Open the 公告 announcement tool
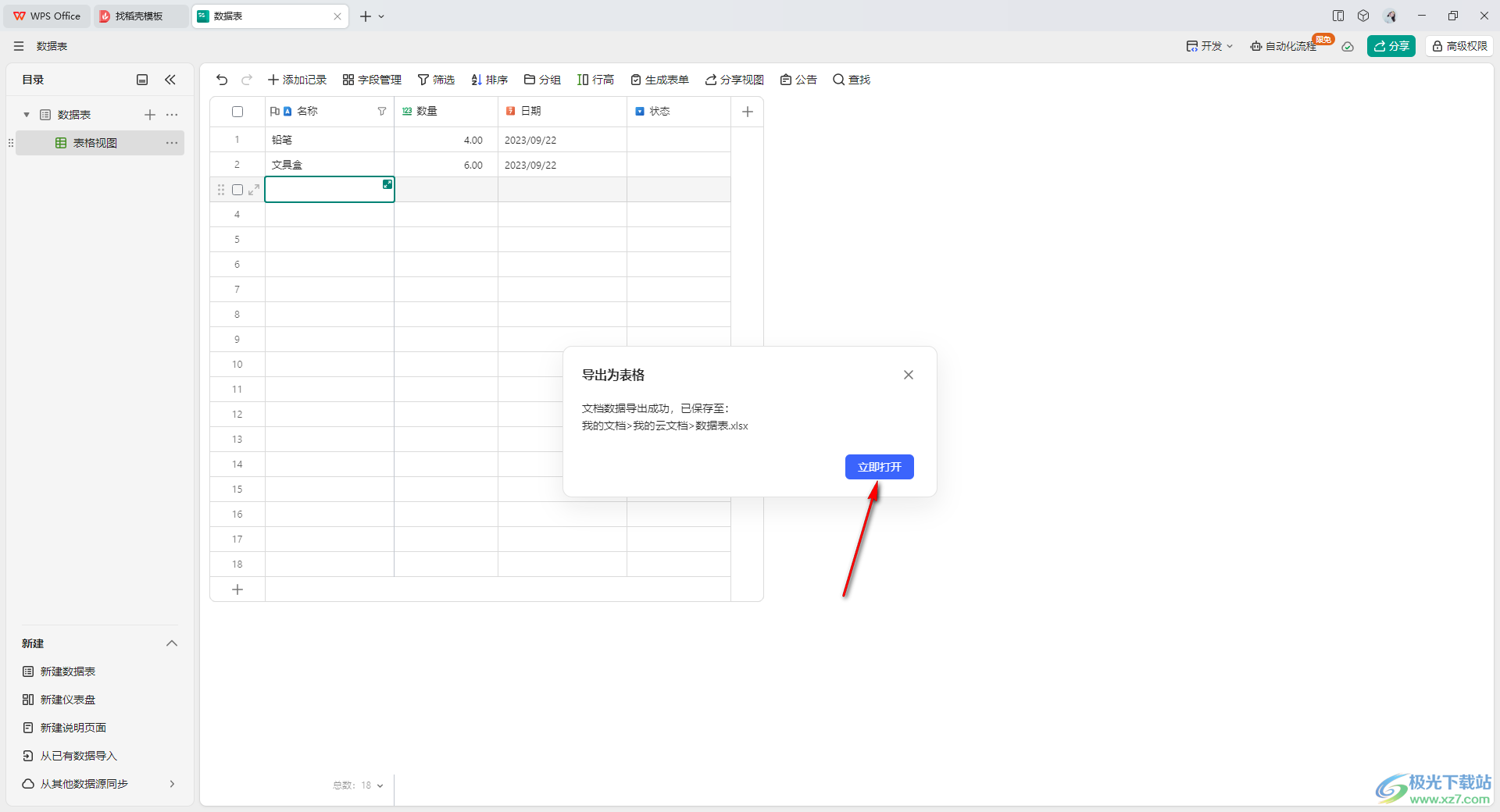 pyautogui.click(x=798, y=80)
